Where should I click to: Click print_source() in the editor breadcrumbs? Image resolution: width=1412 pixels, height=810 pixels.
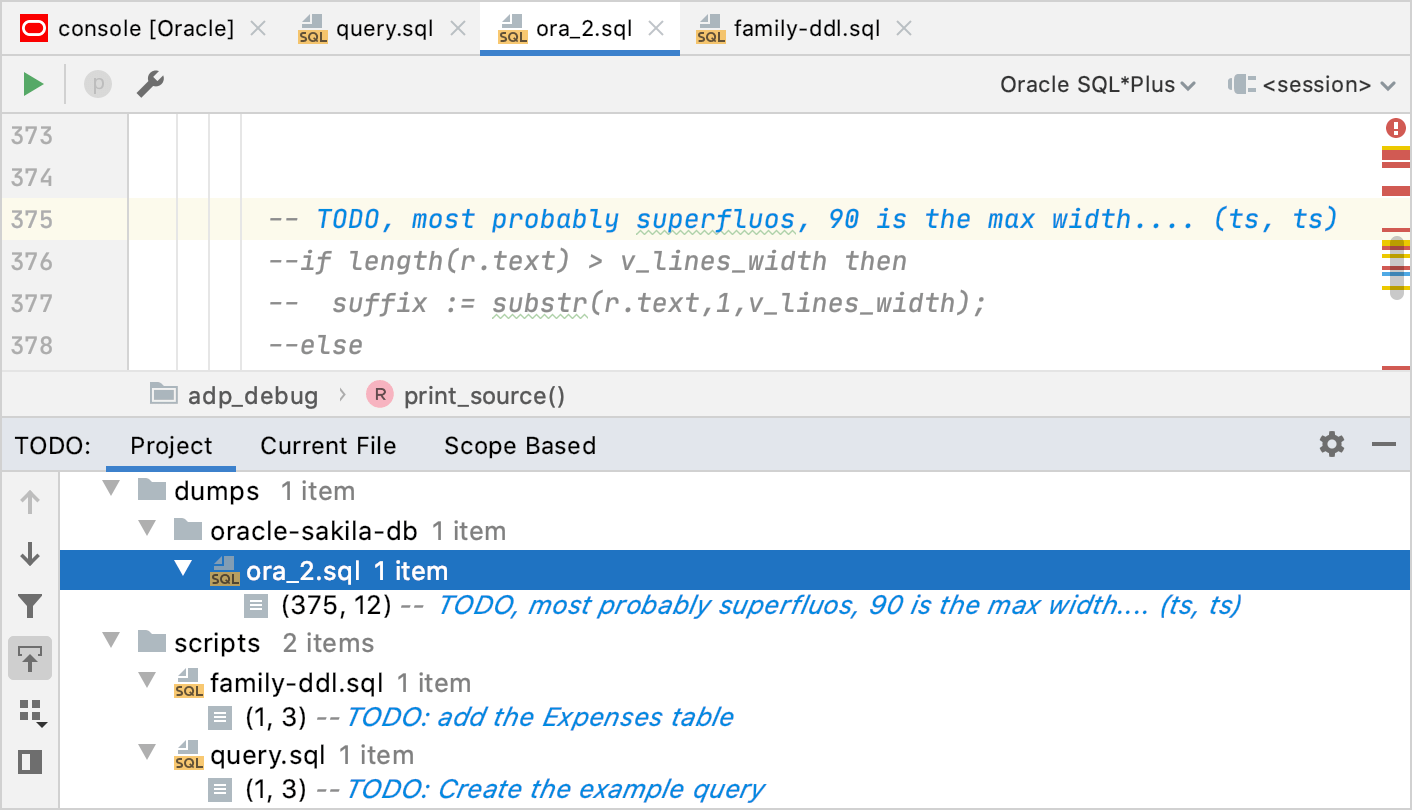coord(484,396)
